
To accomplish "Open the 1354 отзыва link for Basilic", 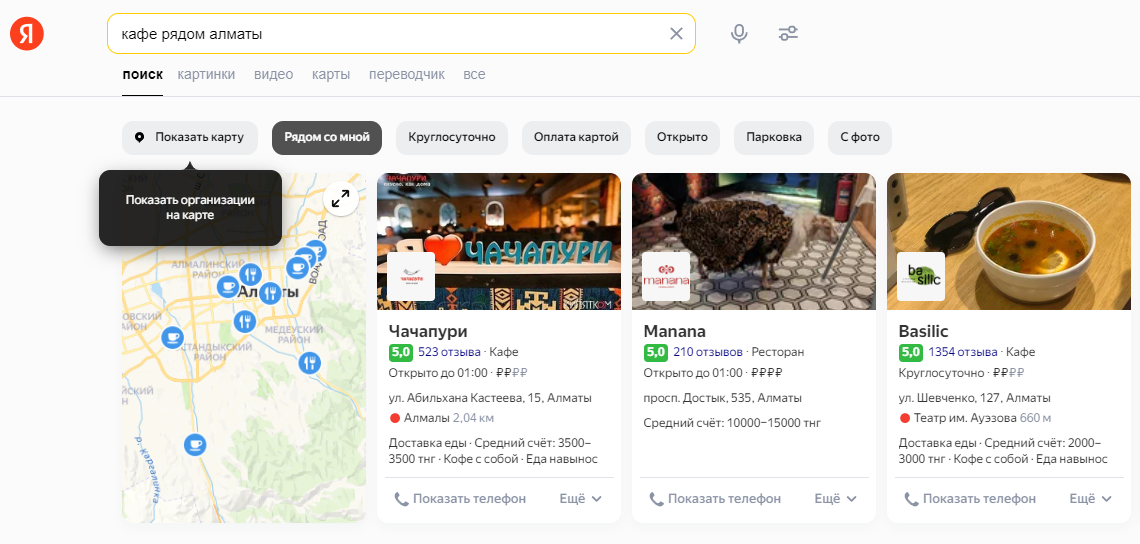I will tap(962, 352).
